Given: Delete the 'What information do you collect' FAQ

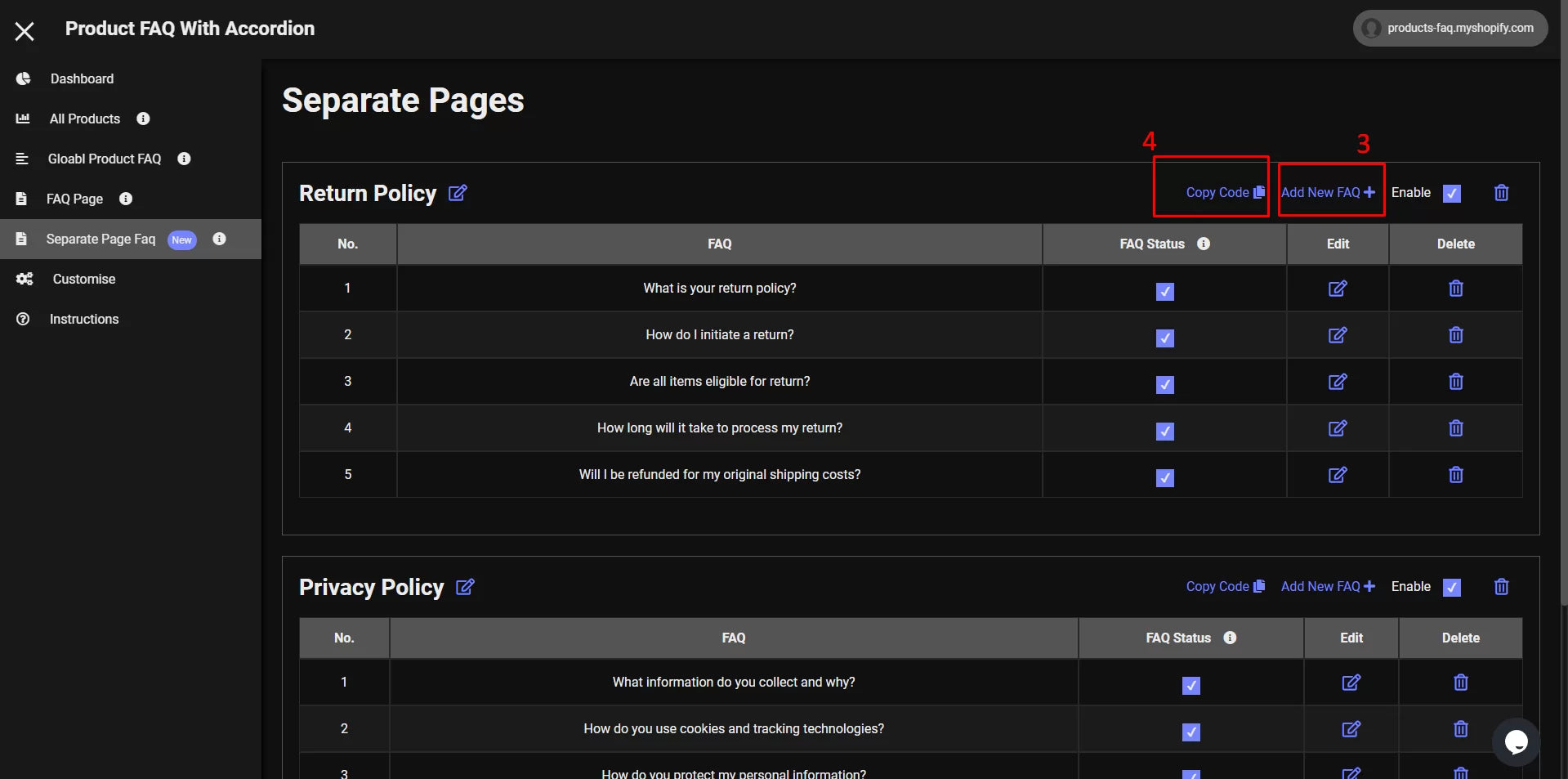Looking at the screenshot, I should coord(1460,683).
